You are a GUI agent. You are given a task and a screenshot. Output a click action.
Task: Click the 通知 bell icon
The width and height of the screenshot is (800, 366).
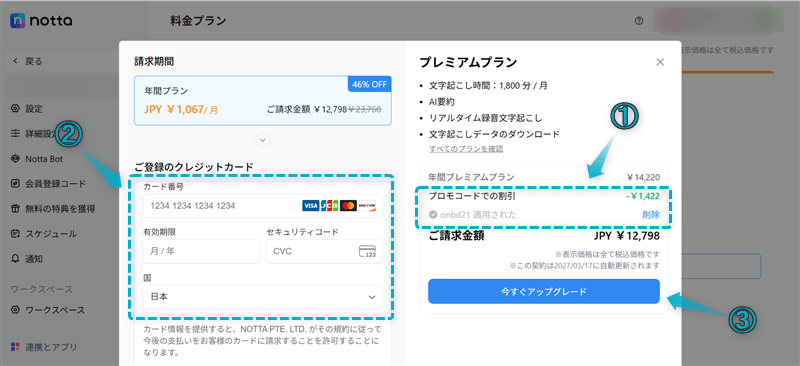click(x=15, y=259)
